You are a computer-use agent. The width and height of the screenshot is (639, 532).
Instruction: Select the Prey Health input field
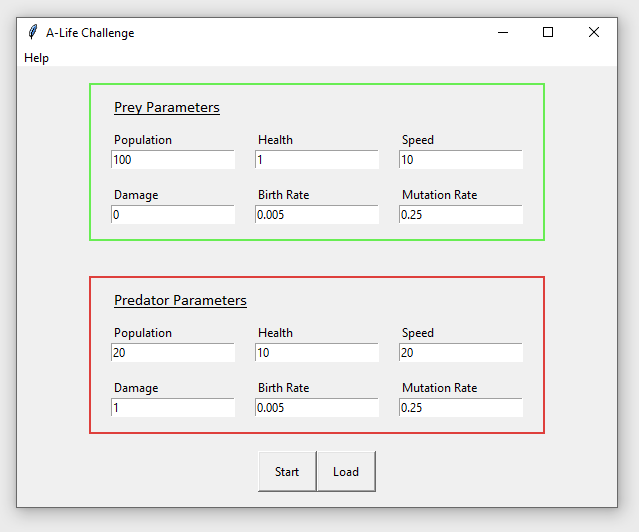coord(317,160)
